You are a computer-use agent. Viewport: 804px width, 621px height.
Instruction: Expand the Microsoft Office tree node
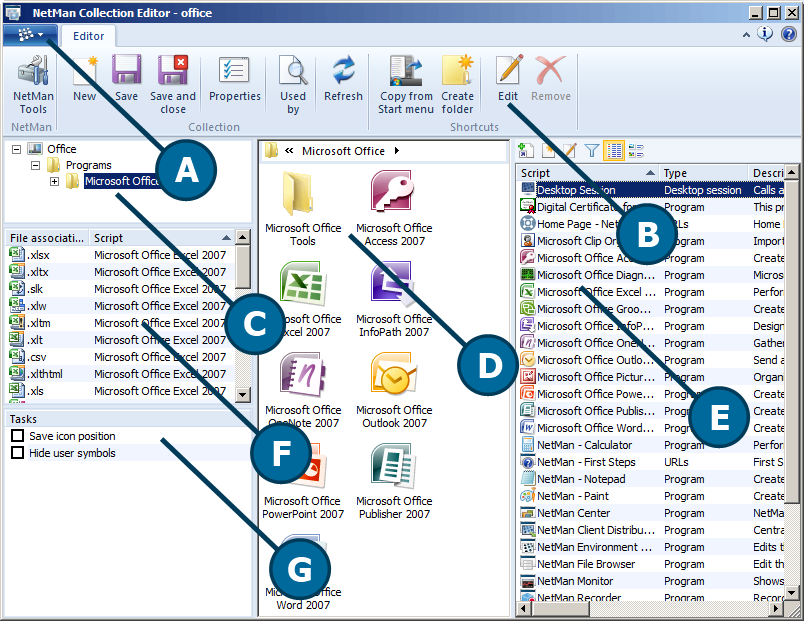[x=56, y=182]
